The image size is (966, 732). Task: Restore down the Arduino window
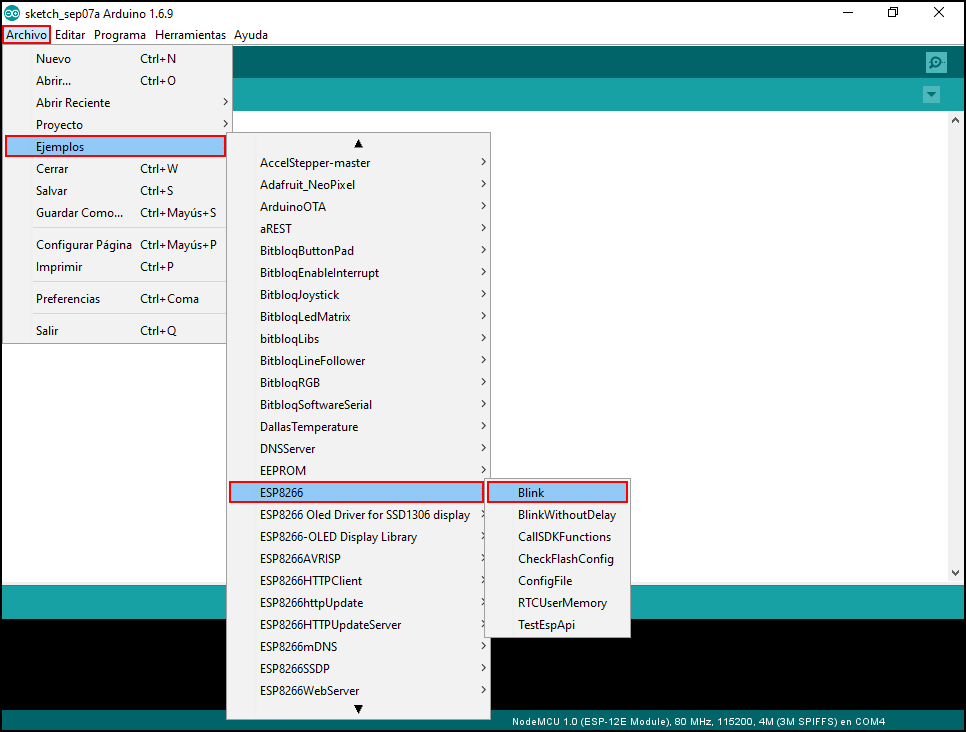(893, 13)
